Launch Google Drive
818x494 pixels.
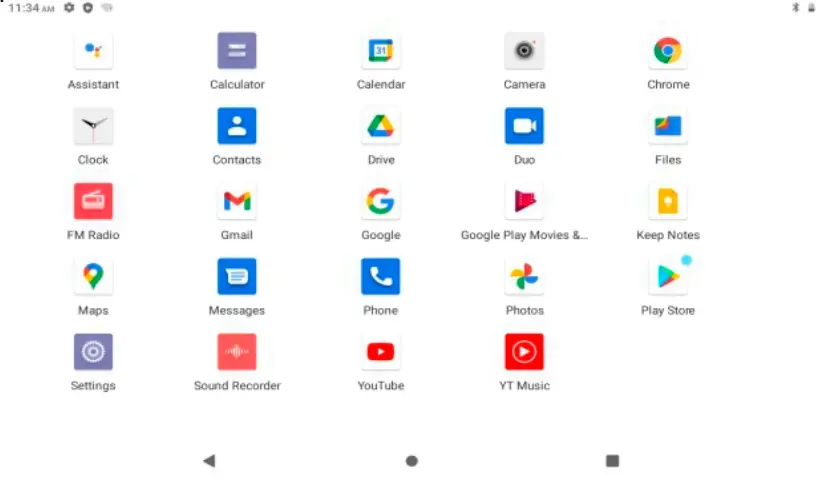381,126
